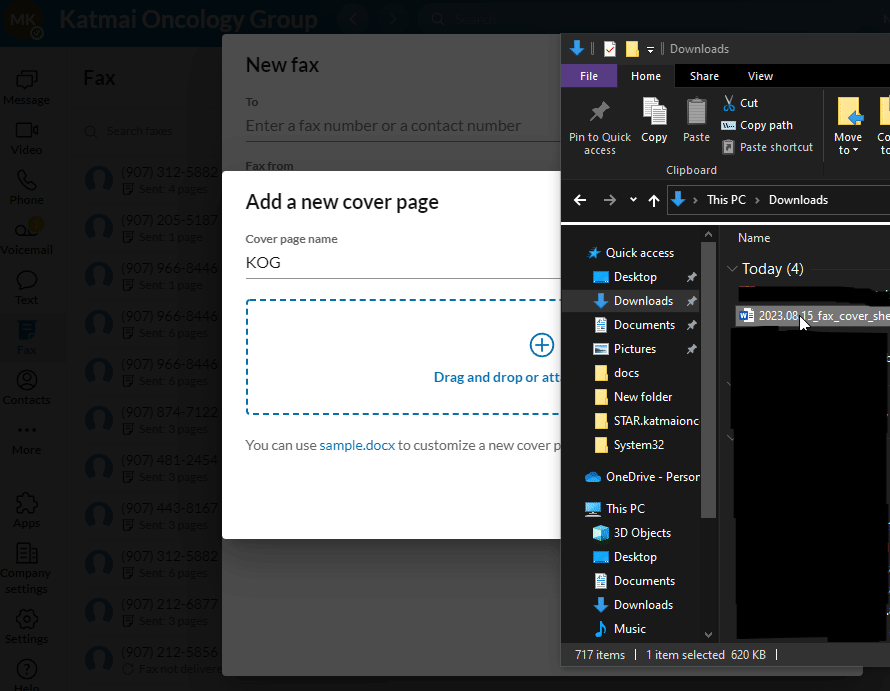Open fax entry (907) 205-5187
Screen dimensions: 890x691
coord(152,228)
